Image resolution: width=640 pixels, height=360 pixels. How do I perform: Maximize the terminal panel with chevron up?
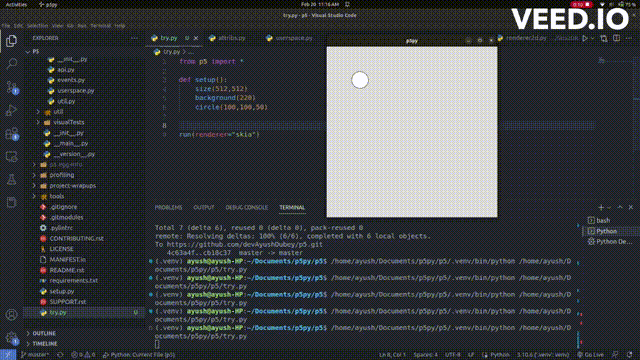620,207
